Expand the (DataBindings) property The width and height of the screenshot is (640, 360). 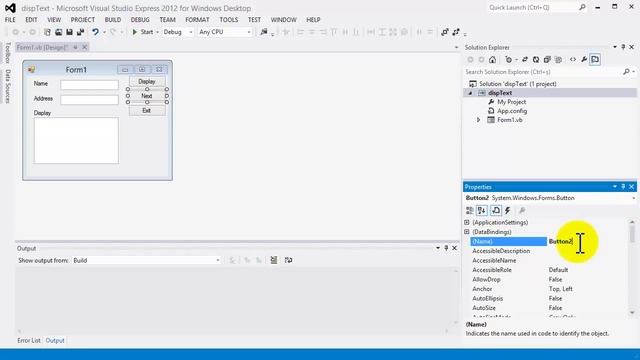(467, 232)
